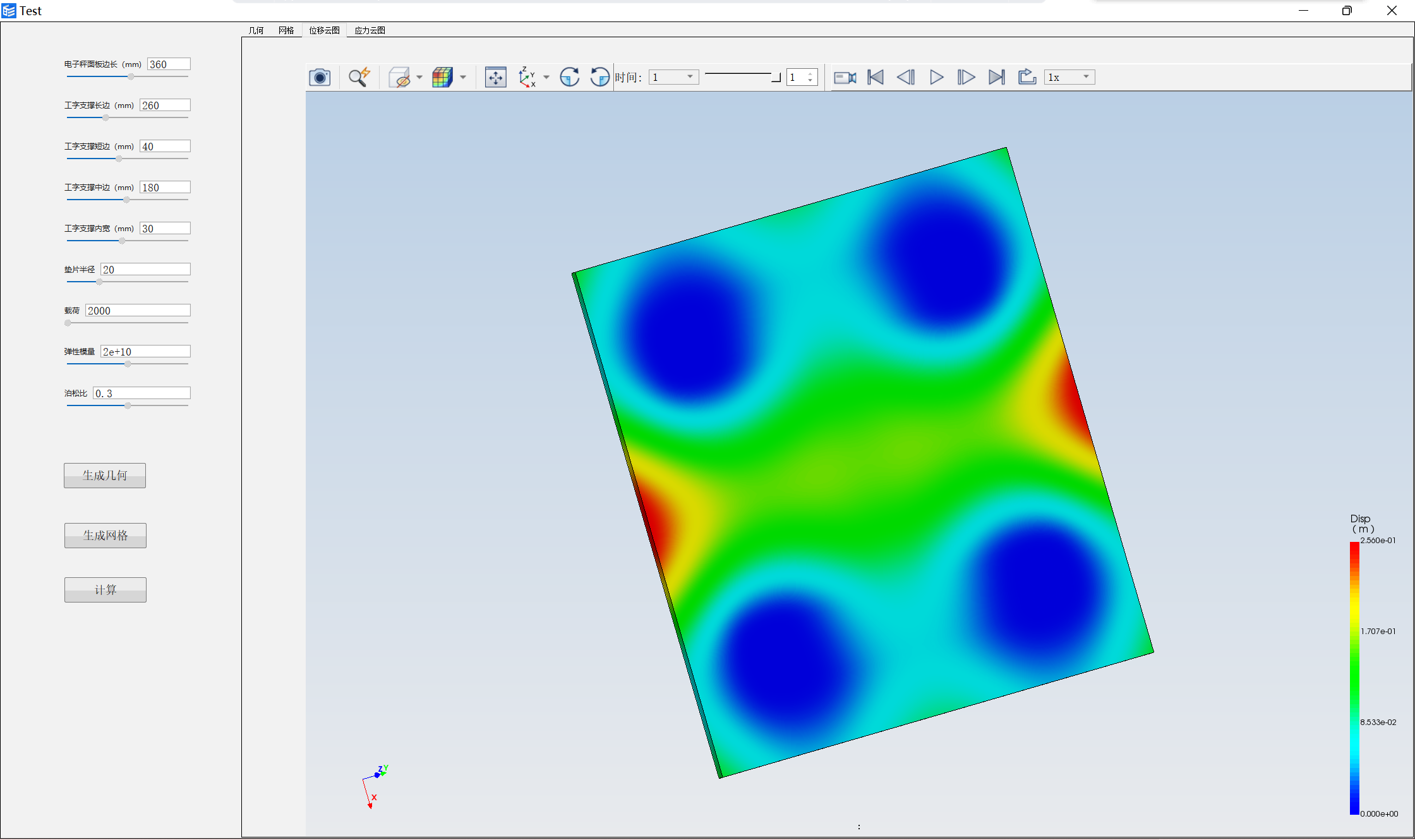Screen dimensions: 1415x840
Task: Open dropdown arrow beside axis orientation icon
Action: pyautogui.click(x=546, y=77)
